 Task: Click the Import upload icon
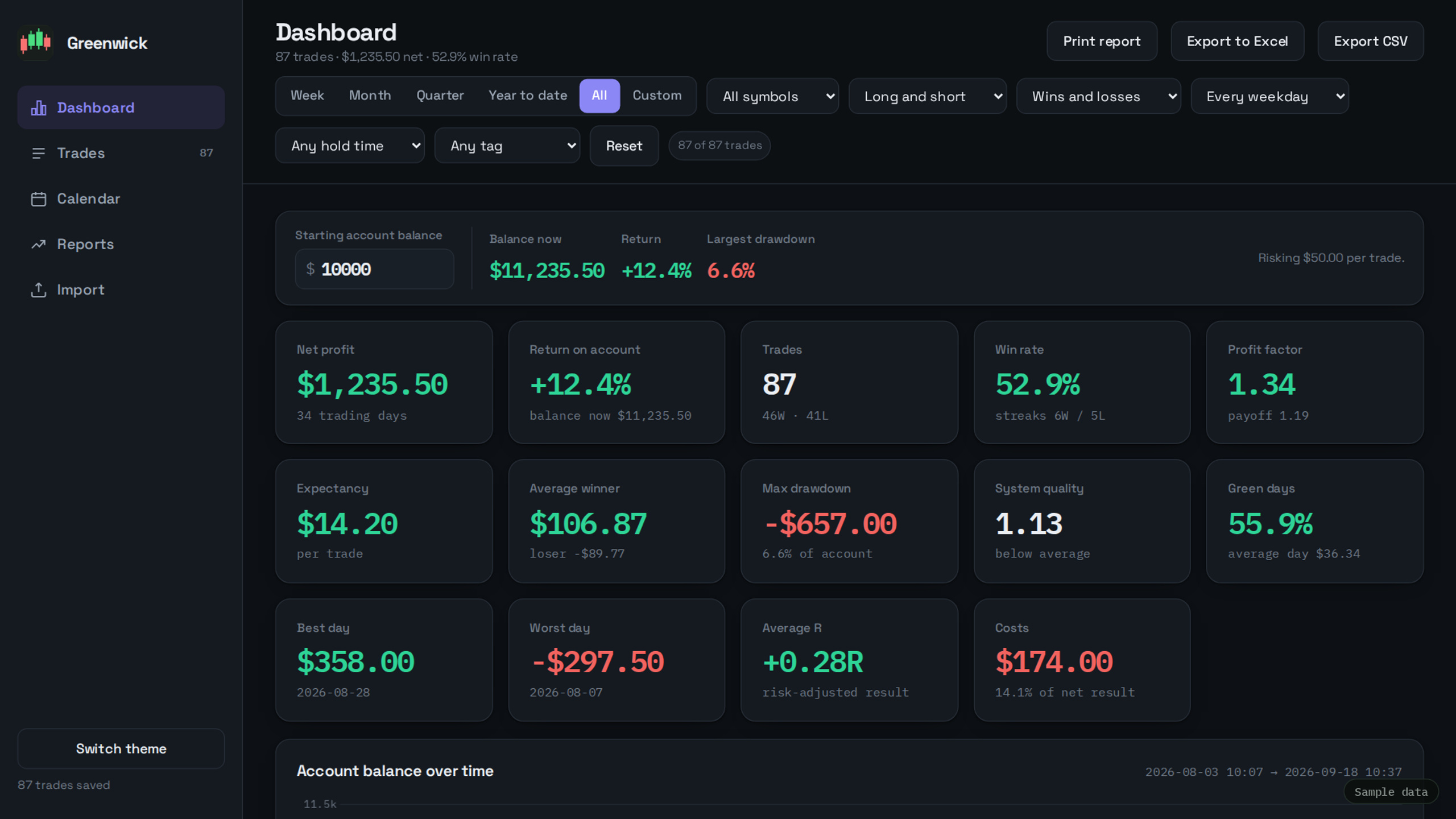tap(39, 289)
